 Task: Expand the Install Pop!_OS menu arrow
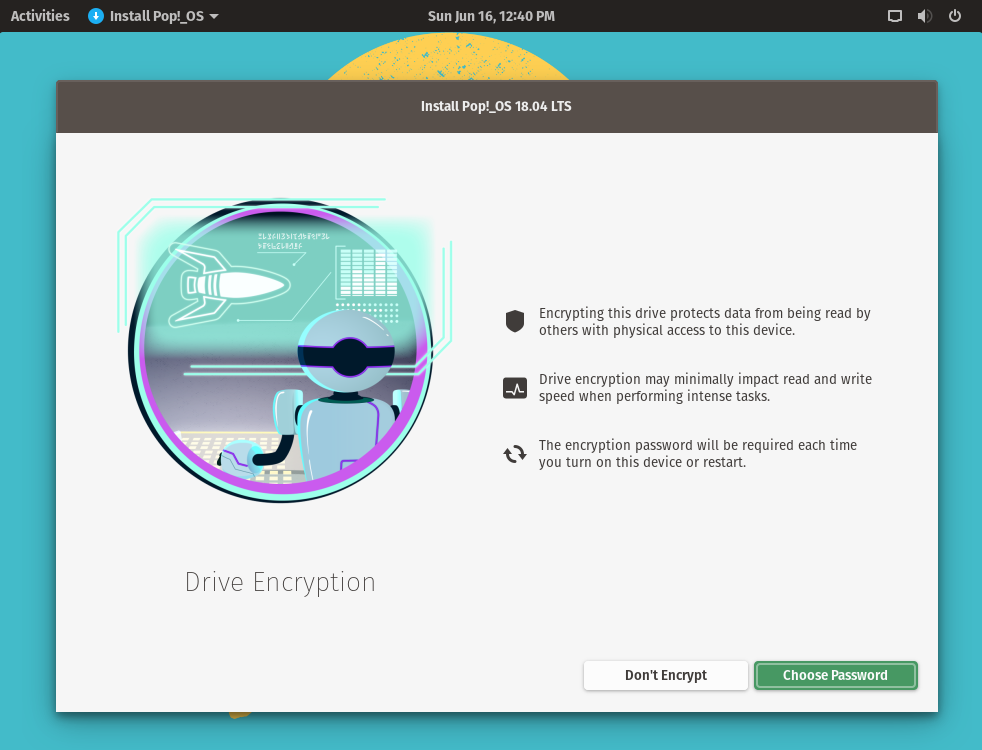(214, 16)
